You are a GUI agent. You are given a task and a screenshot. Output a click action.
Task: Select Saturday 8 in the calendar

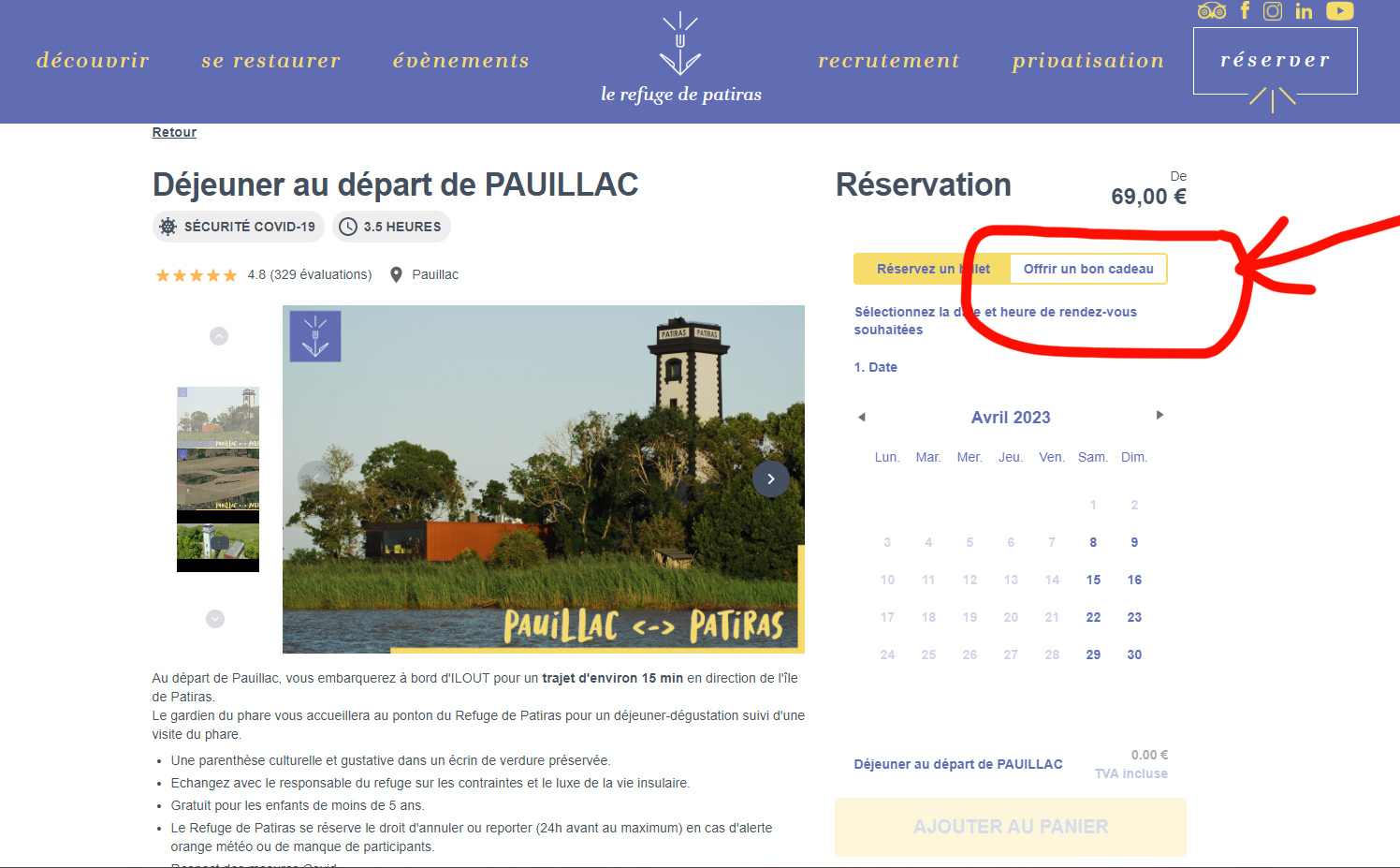click(1093, 542)
